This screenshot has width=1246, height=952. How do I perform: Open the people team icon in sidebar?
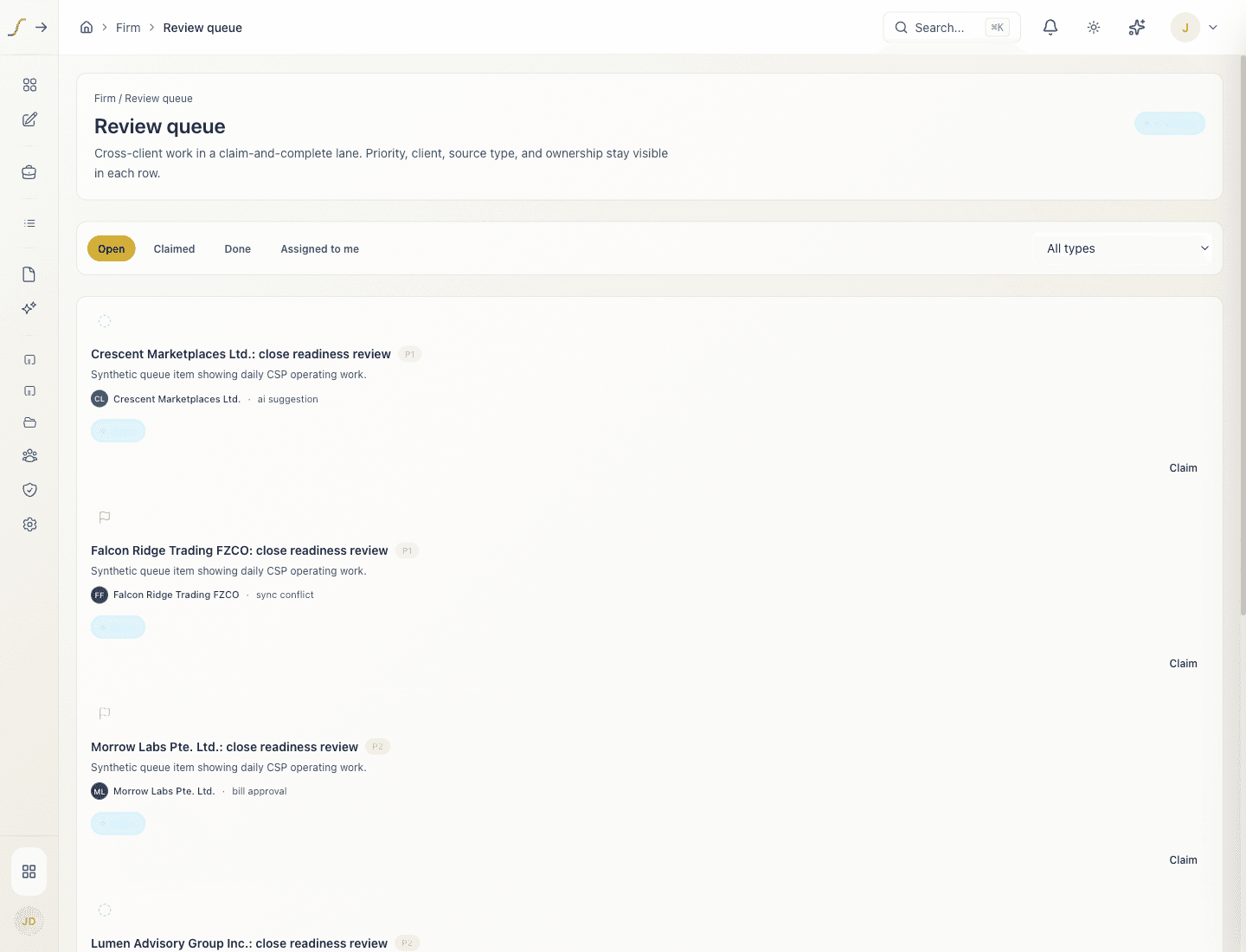(29, 455)
